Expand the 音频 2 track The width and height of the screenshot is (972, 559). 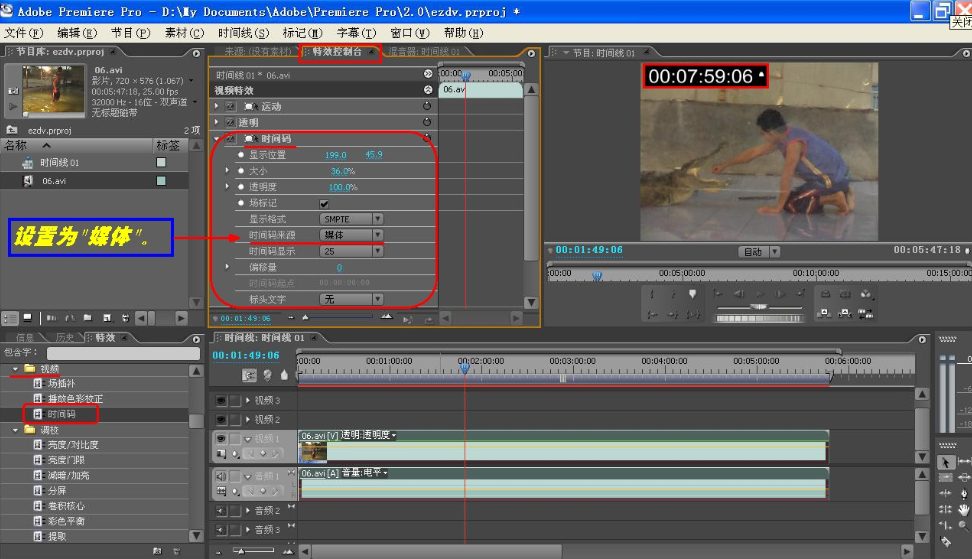point(248,511)
